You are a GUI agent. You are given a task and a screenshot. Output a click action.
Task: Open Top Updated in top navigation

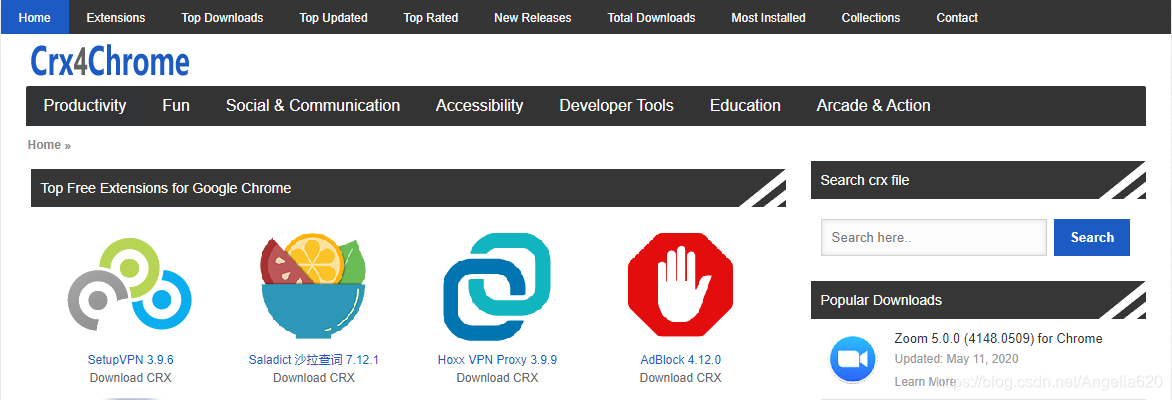(333, 17)
